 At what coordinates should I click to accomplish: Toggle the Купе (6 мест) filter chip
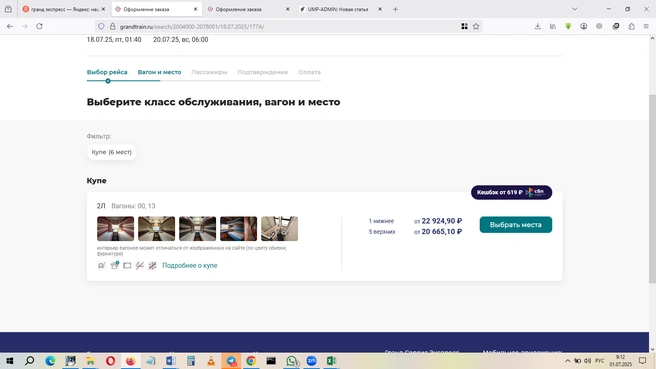[x=111, y=152]
